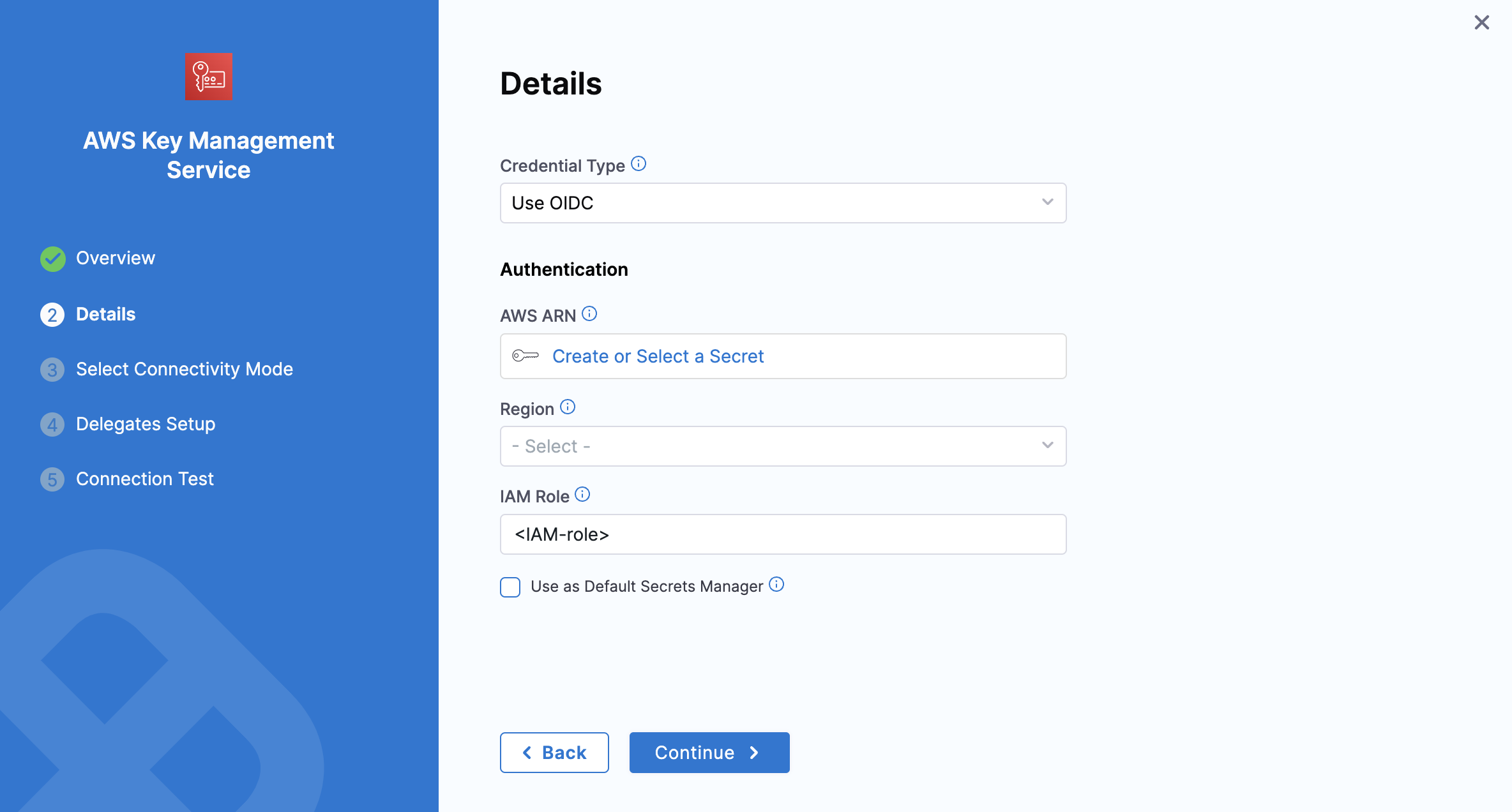Click the Overview checkmark icon

(x=52, y=258)
